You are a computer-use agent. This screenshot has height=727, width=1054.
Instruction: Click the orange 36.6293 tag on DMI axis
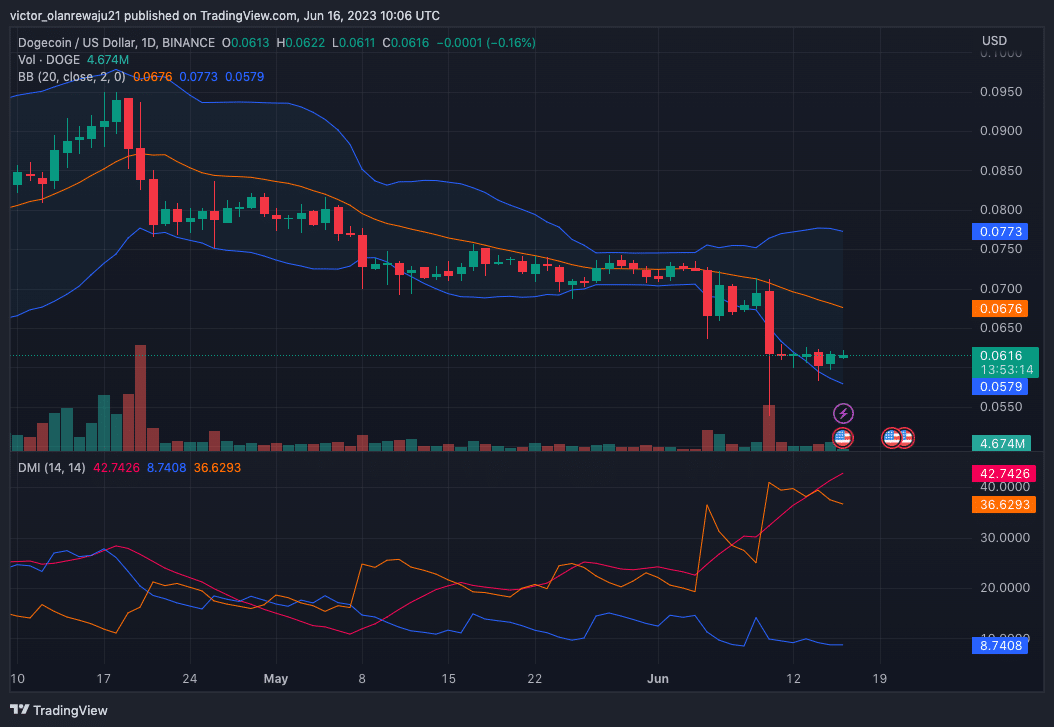pos(1004,505)
